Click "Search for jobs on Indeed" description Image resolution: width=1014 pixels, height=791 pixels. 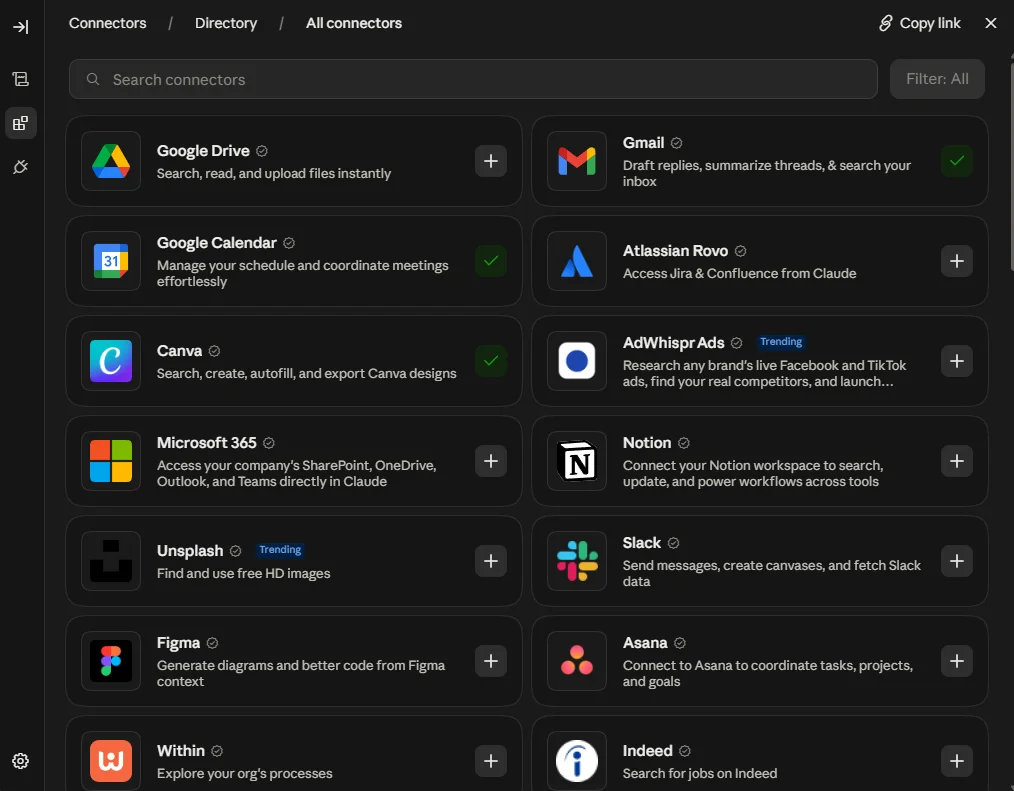pos(700,773)
